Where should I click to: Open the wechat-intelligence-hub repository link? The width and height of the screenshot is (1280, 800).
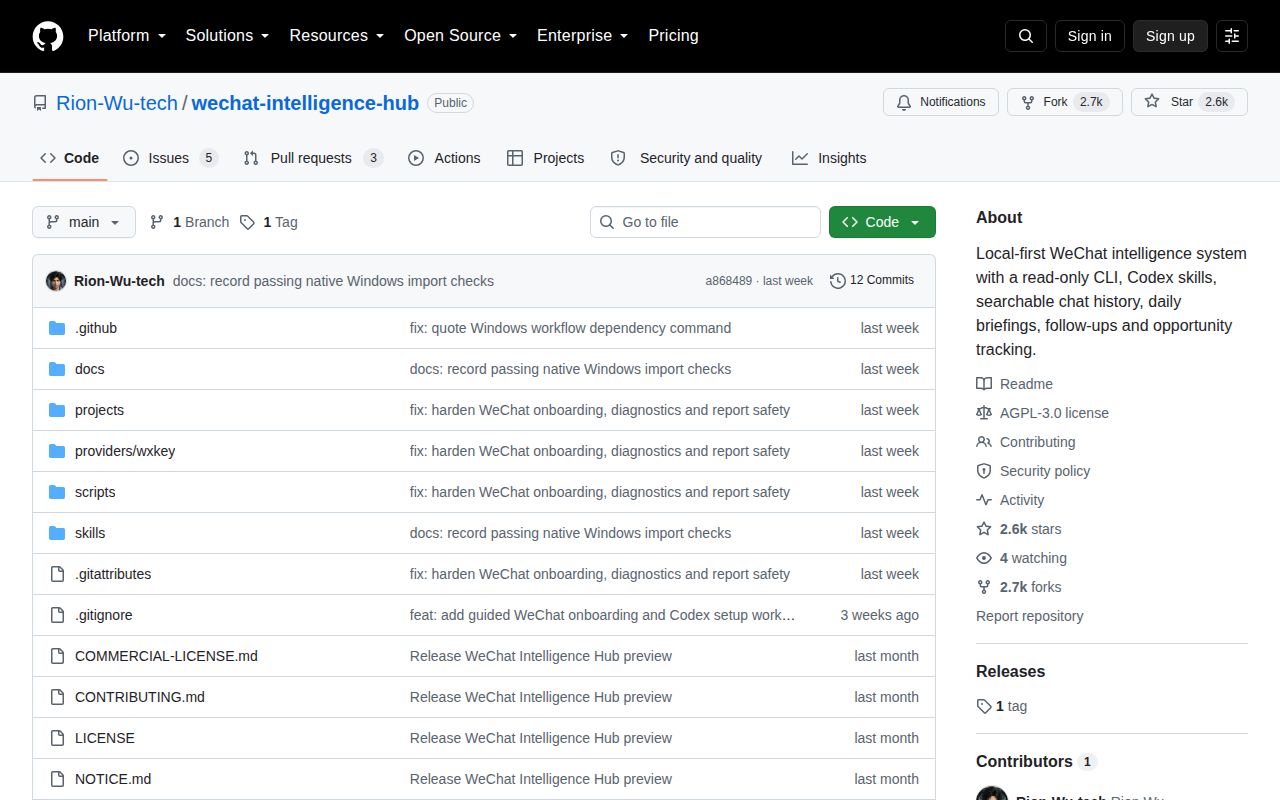(x=305, y=103)
